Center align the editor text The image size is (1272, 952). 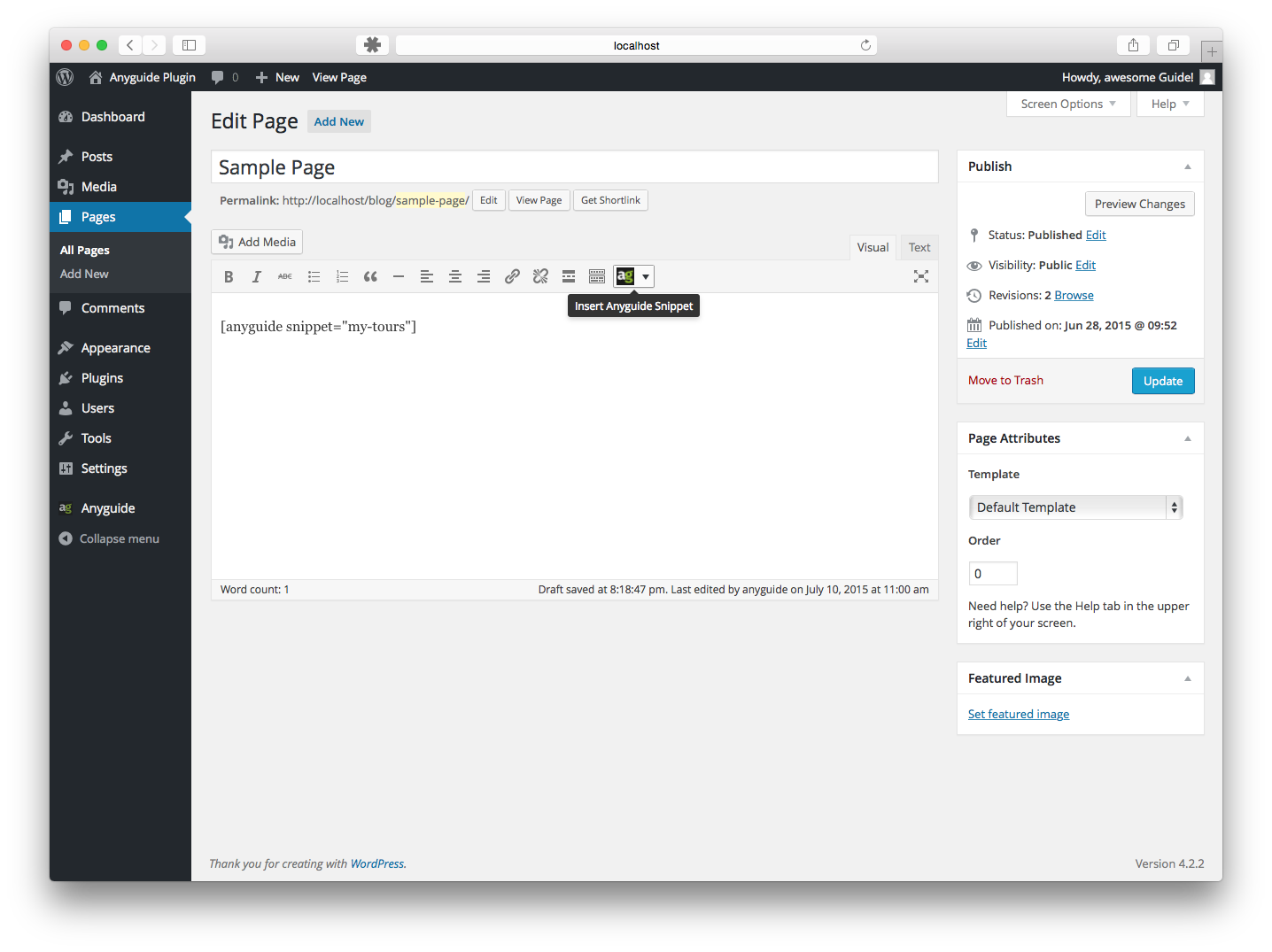tap(455, 276)
